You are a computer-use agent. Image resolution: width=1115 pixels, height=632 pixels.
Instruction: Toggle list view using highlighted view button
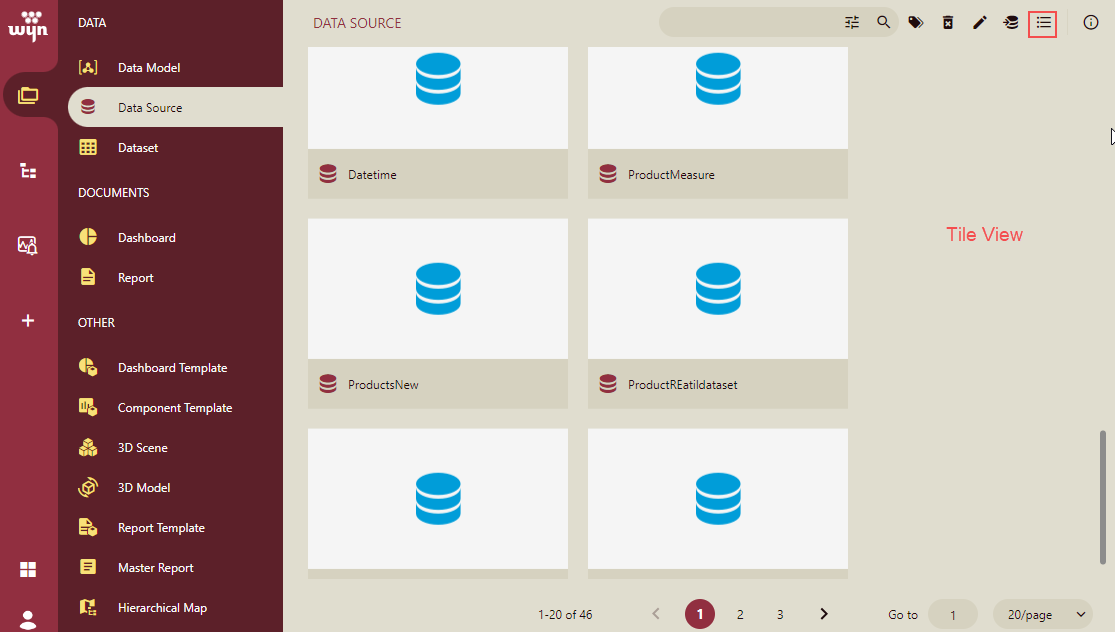pyautogui.click(x=1043, y=22)
